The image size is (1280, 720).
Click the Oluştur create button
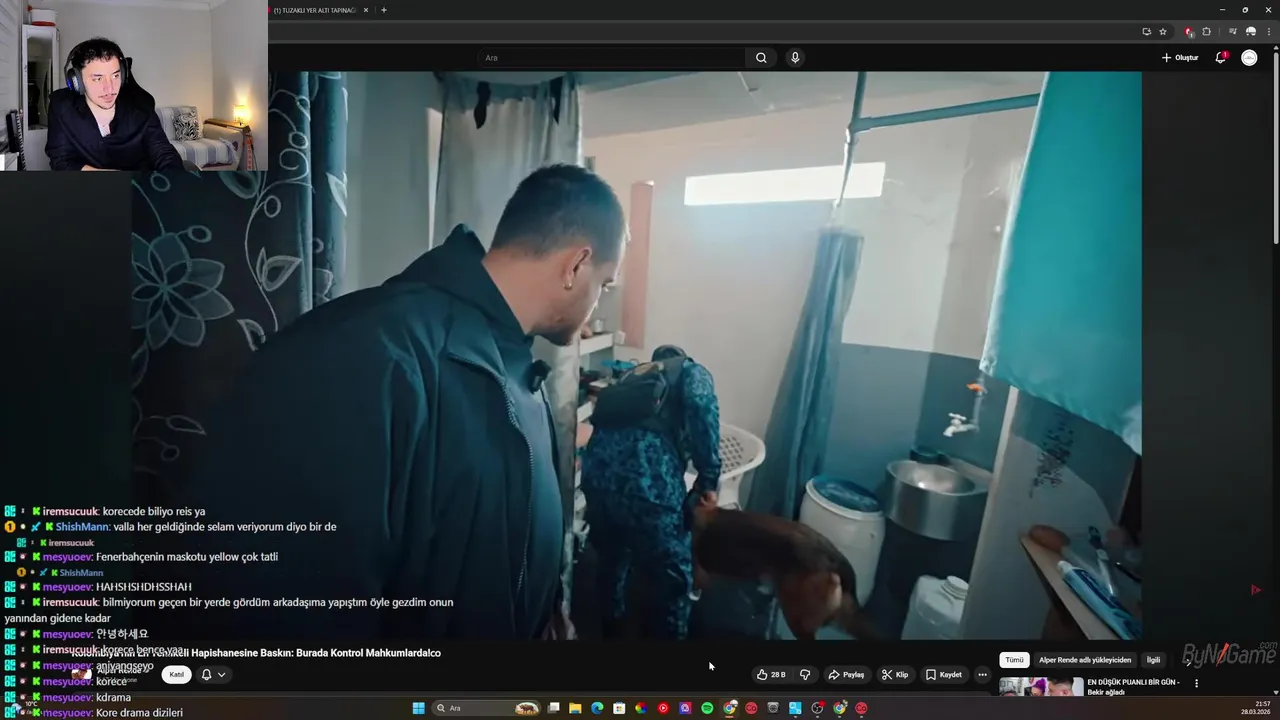coord(1180,58)
